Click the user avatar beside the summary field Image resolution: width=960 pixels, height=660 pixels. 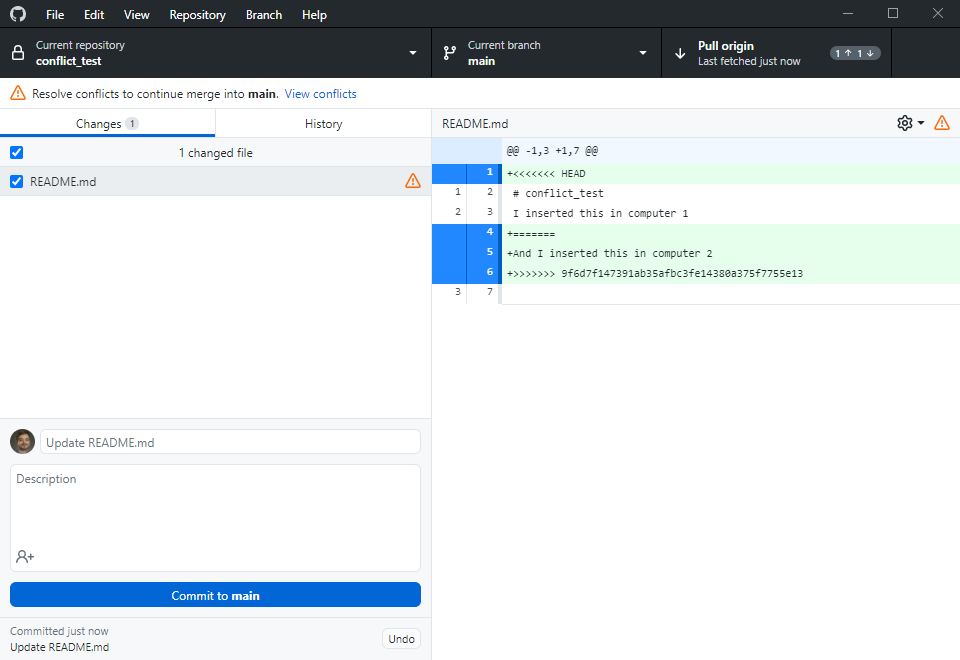click(x=23, y=442)
